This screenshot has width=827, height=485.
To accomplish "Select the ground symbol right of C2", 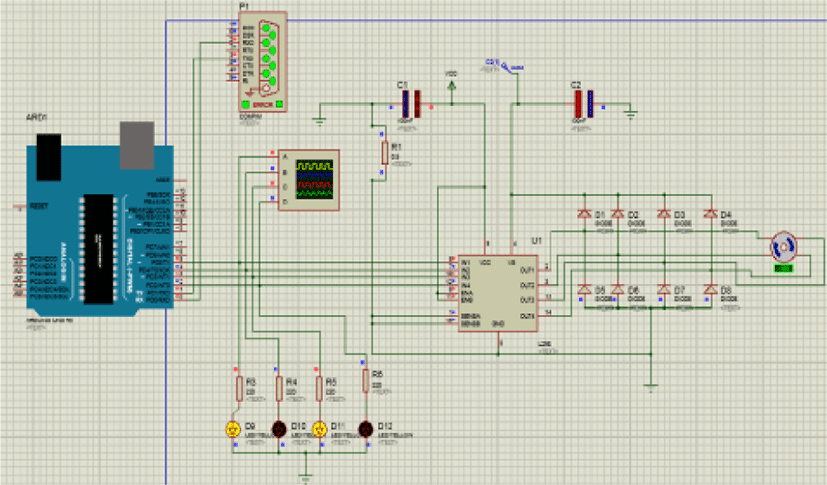I will (630, 113).
